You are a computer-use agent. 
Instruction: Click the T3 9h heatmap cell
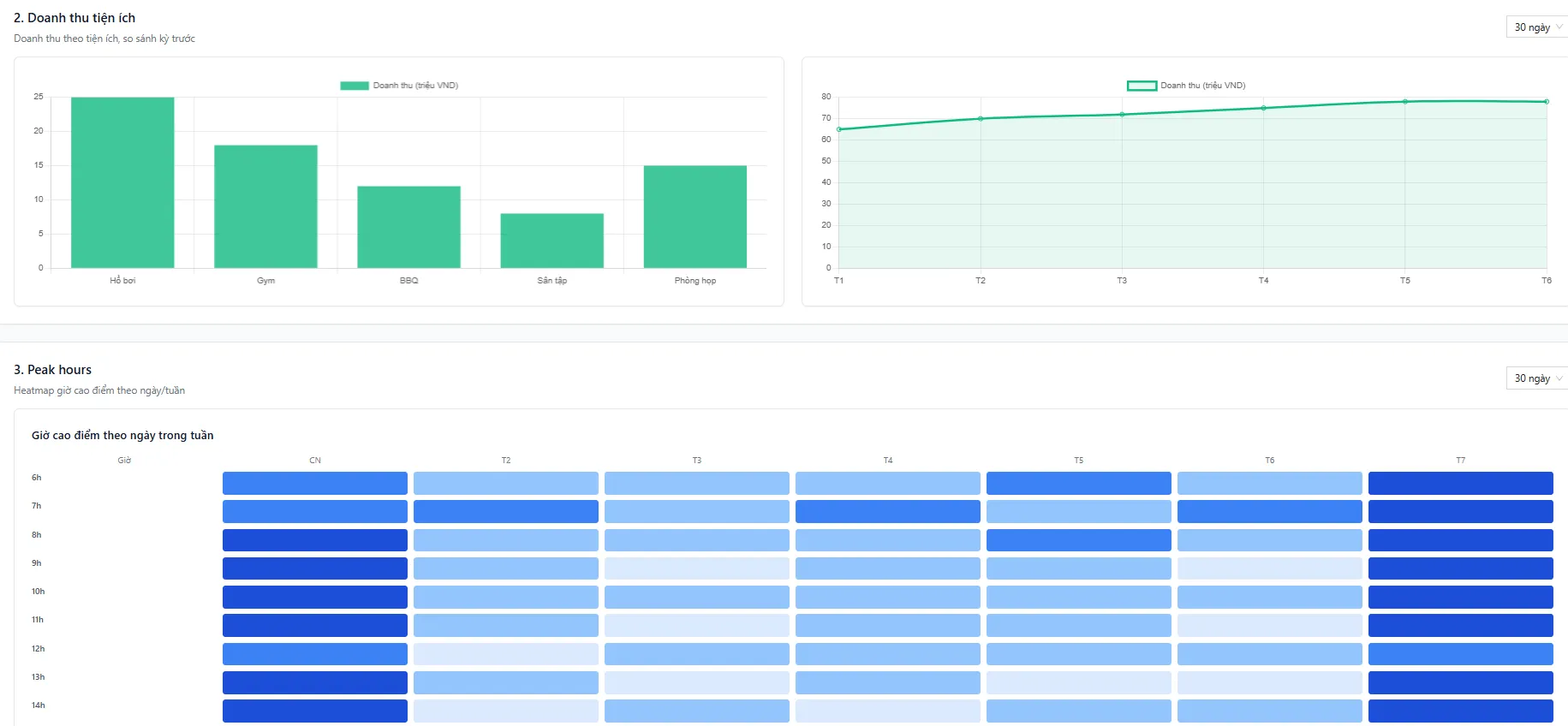pyautogui.click(x=697, y=568)
